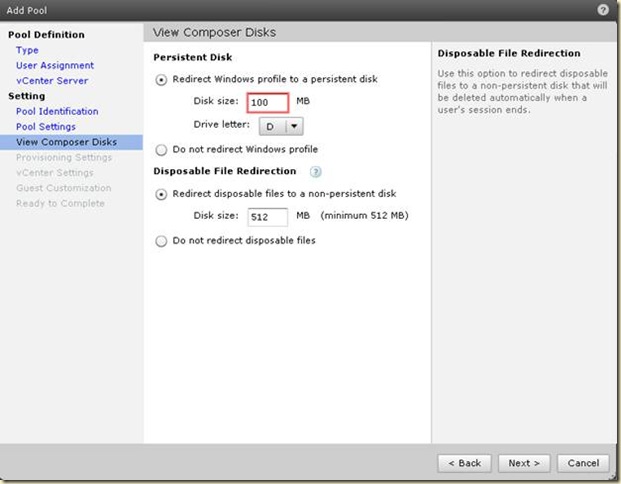Screen dimensions: 621x484
Task: Click the disabled Guest Customization step
Action: [x=64, y=188]
